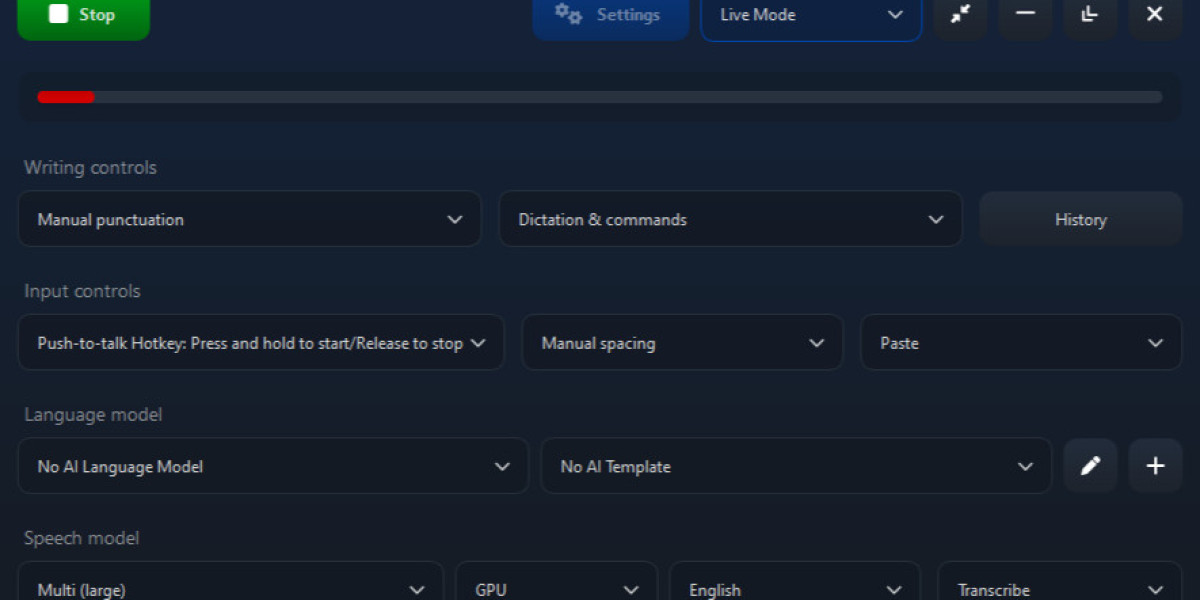Minimize the window with the dash icon

click(x=1025, y=16)
